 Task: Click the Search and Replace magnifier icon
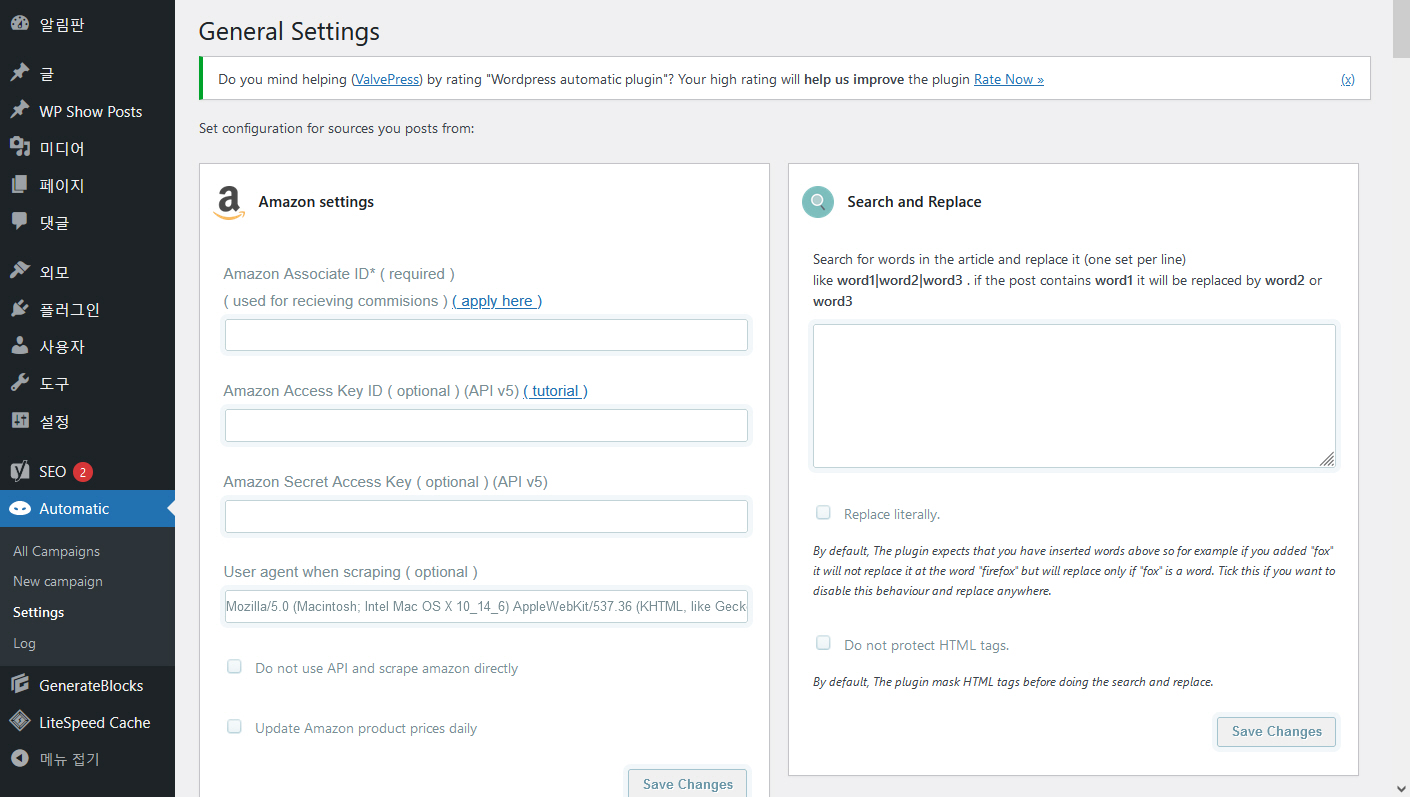[818, 202]
